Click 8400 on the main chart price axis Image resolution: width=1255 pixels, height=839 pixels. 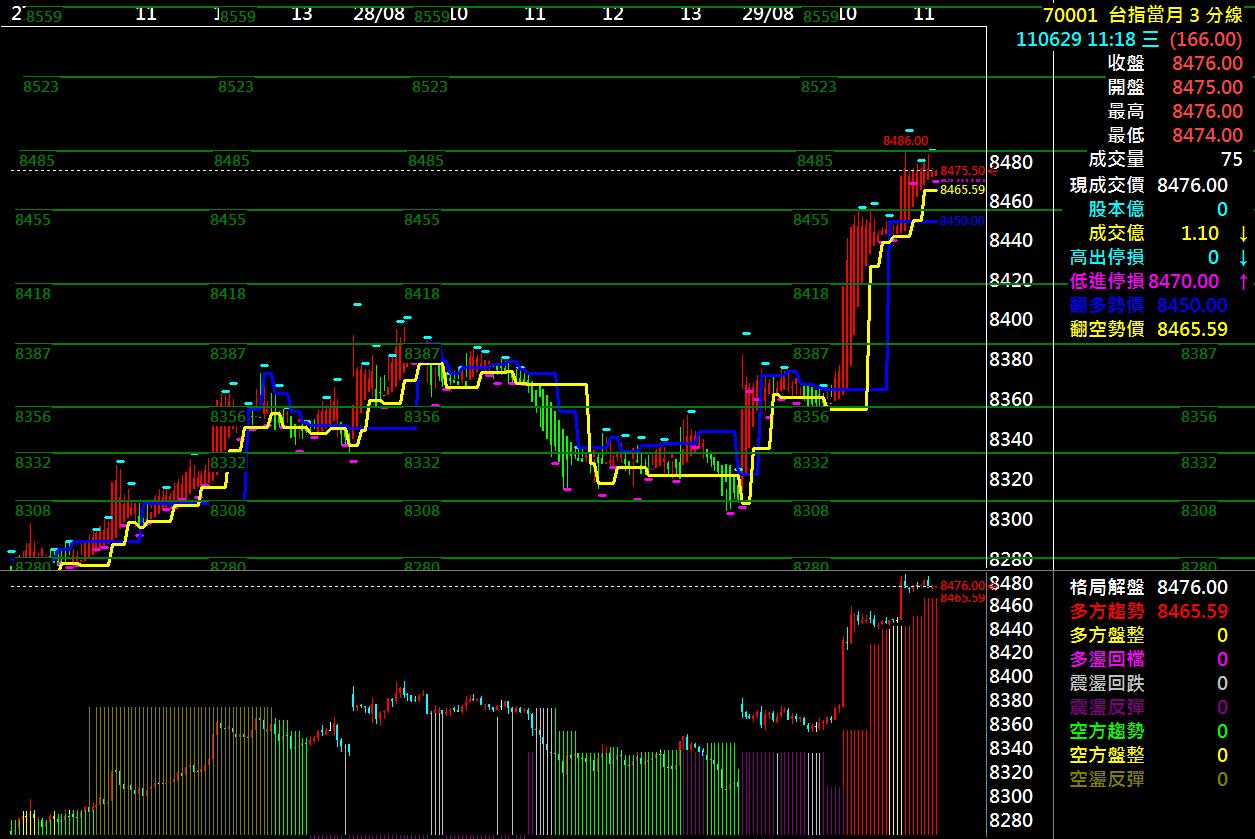1010,320
